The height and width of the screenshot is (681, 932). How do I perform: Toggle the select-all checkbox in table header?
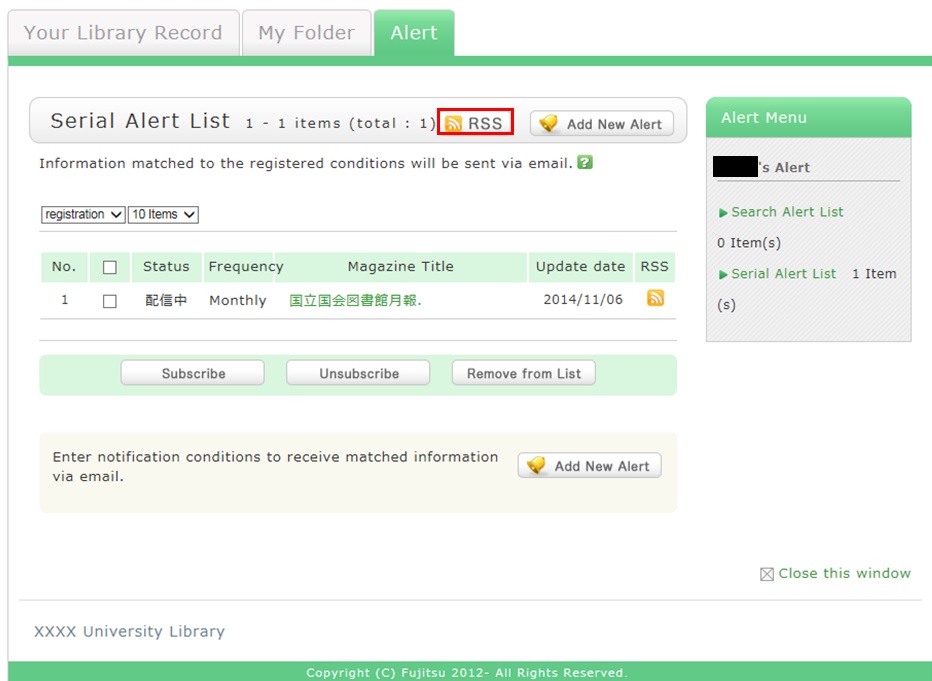[110, 267]
